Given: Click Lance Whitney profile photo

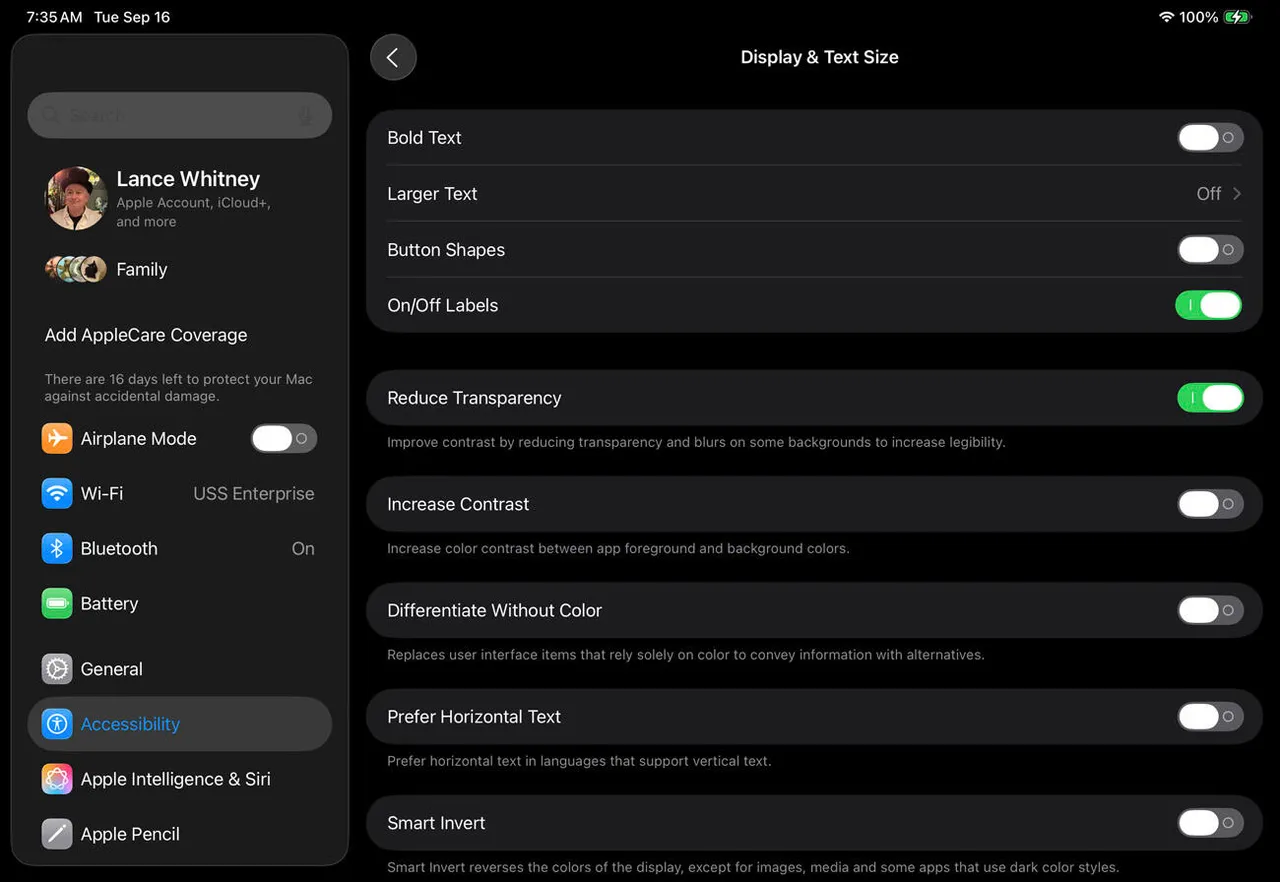Looking at the screenshot, I should point(76,198).
